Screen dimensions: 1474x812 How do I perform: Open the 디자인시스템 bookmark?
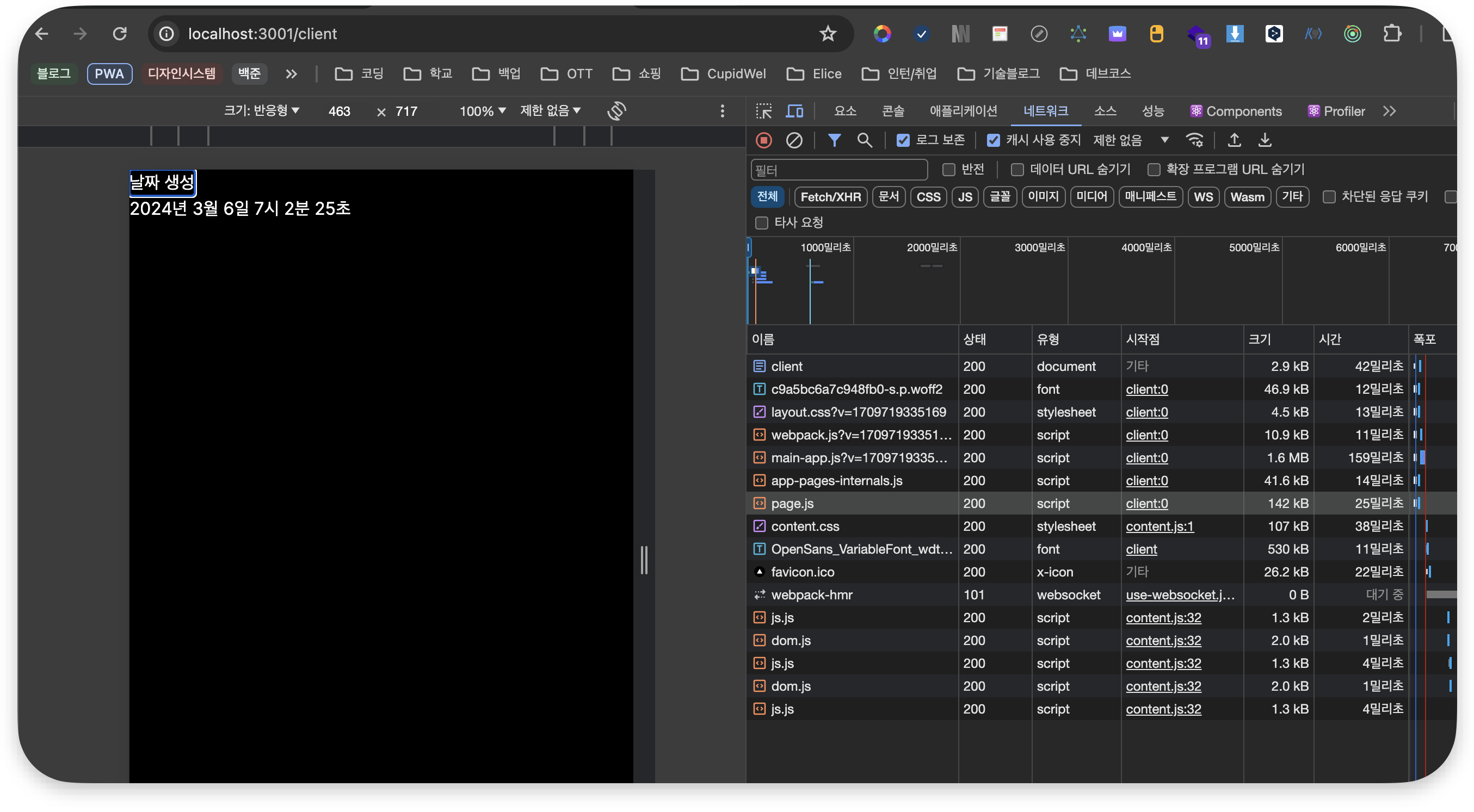181,74
